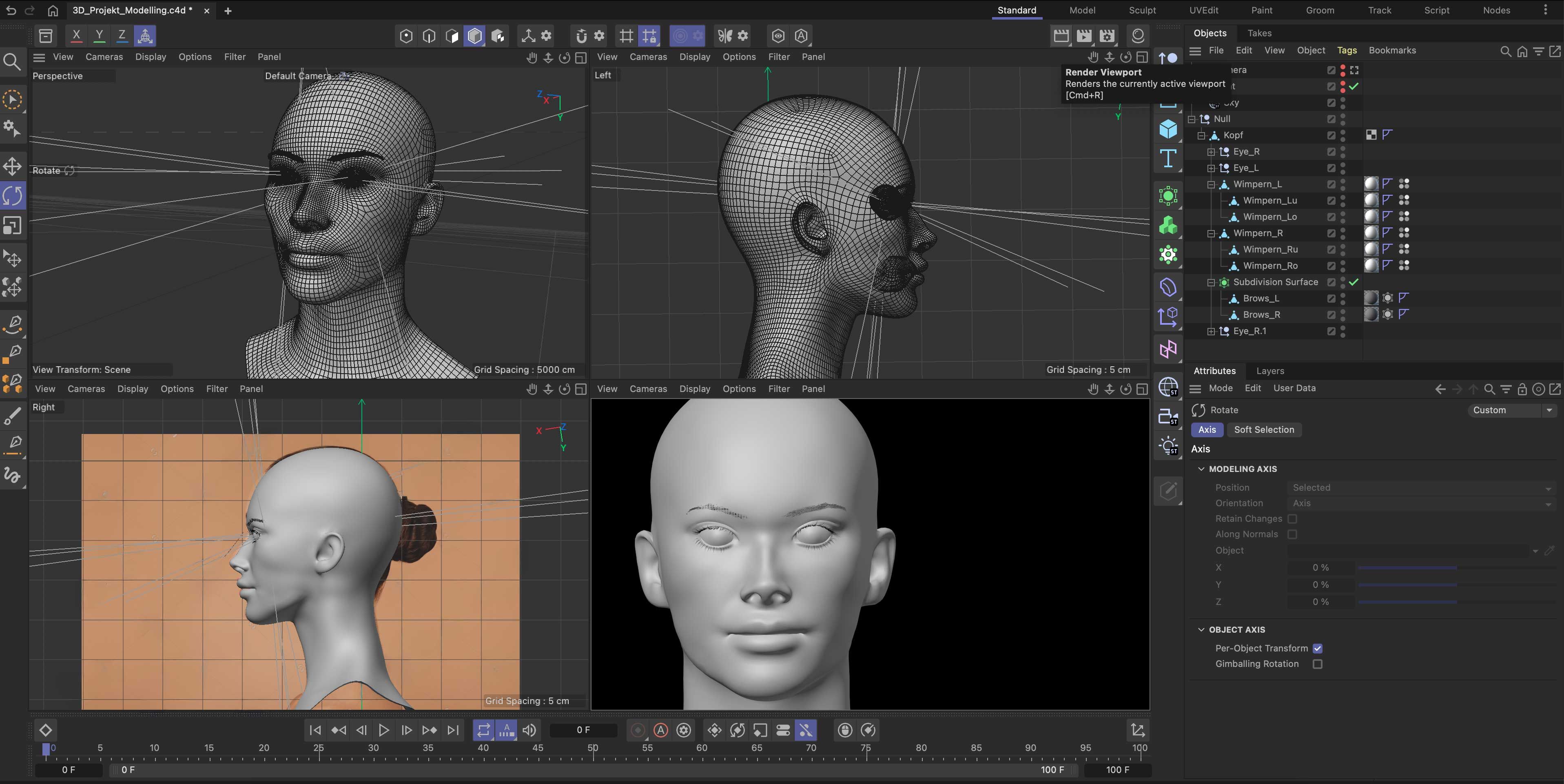Collapse the Null object tree node
The width and height of the screenshot is (1564, 784).
pyautogui.click(x=1192, y=119)
